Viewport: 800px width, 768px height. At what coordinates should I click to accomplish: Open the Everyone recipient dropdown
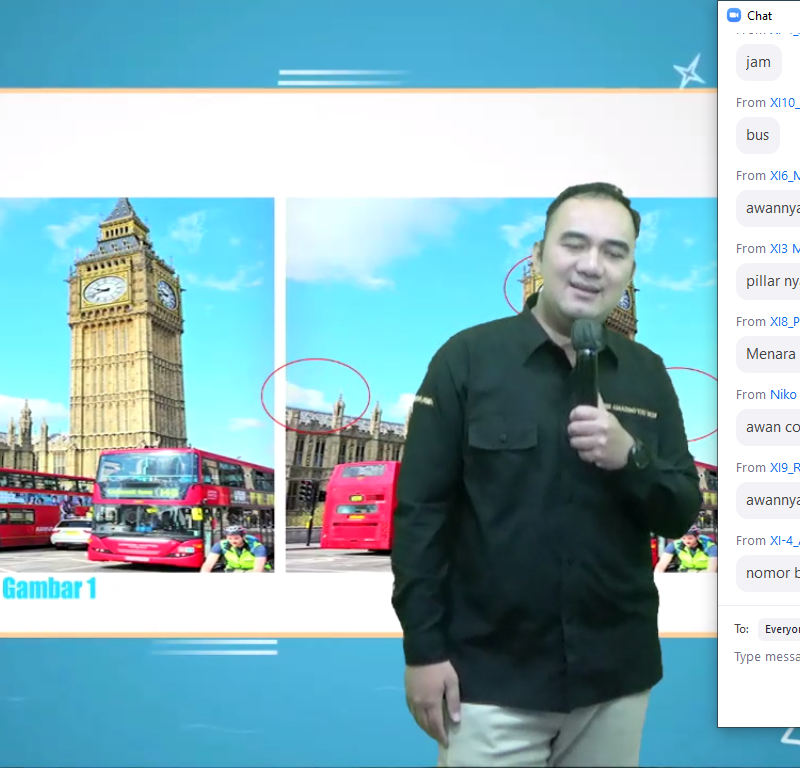click(781, 629)
